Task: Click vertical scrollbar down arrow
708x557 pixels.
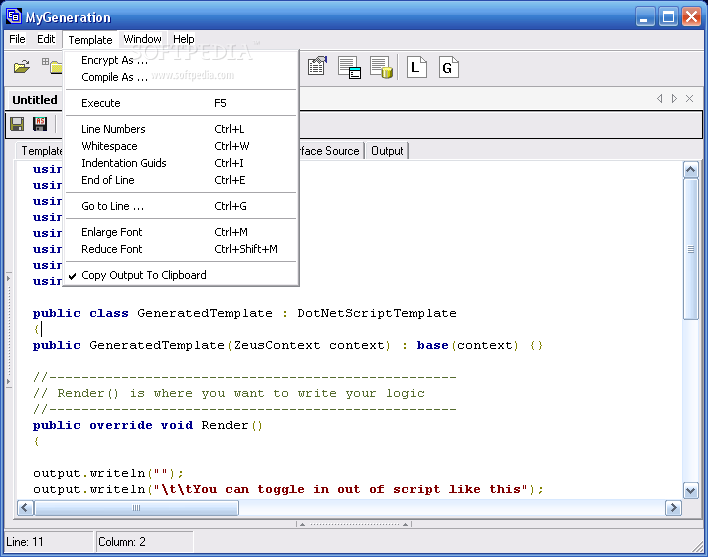Action: (690, 491)
